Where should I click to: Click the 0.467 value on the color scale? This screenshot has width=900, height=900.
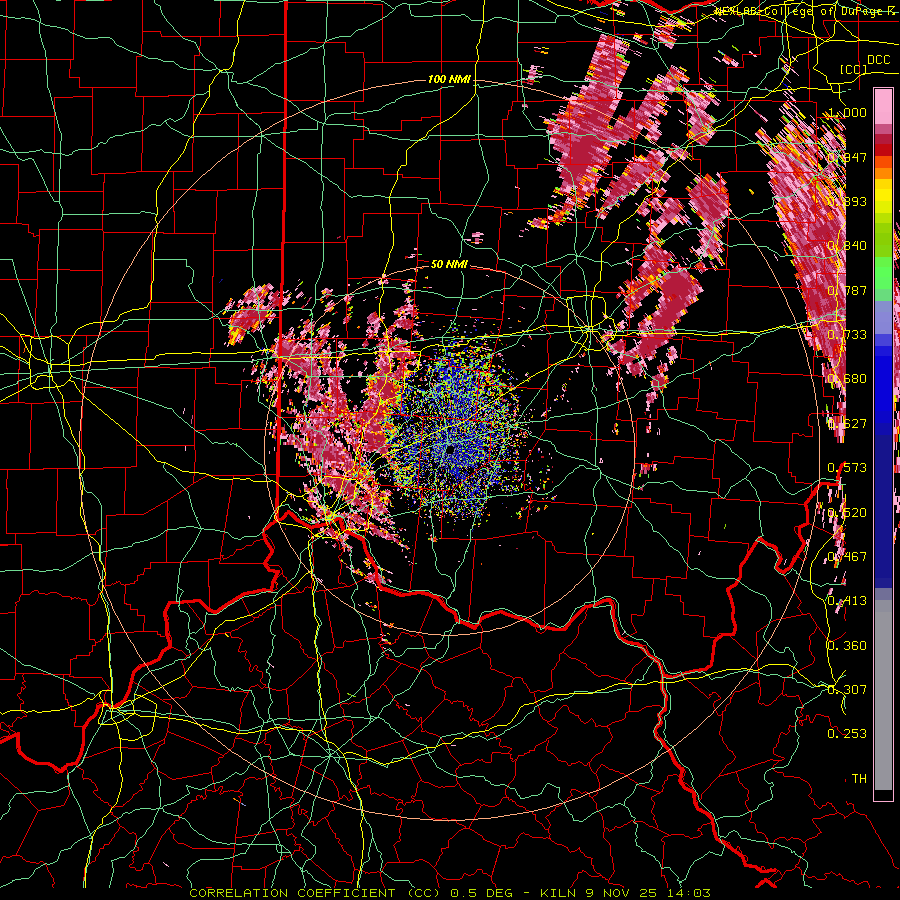[847, 557]
